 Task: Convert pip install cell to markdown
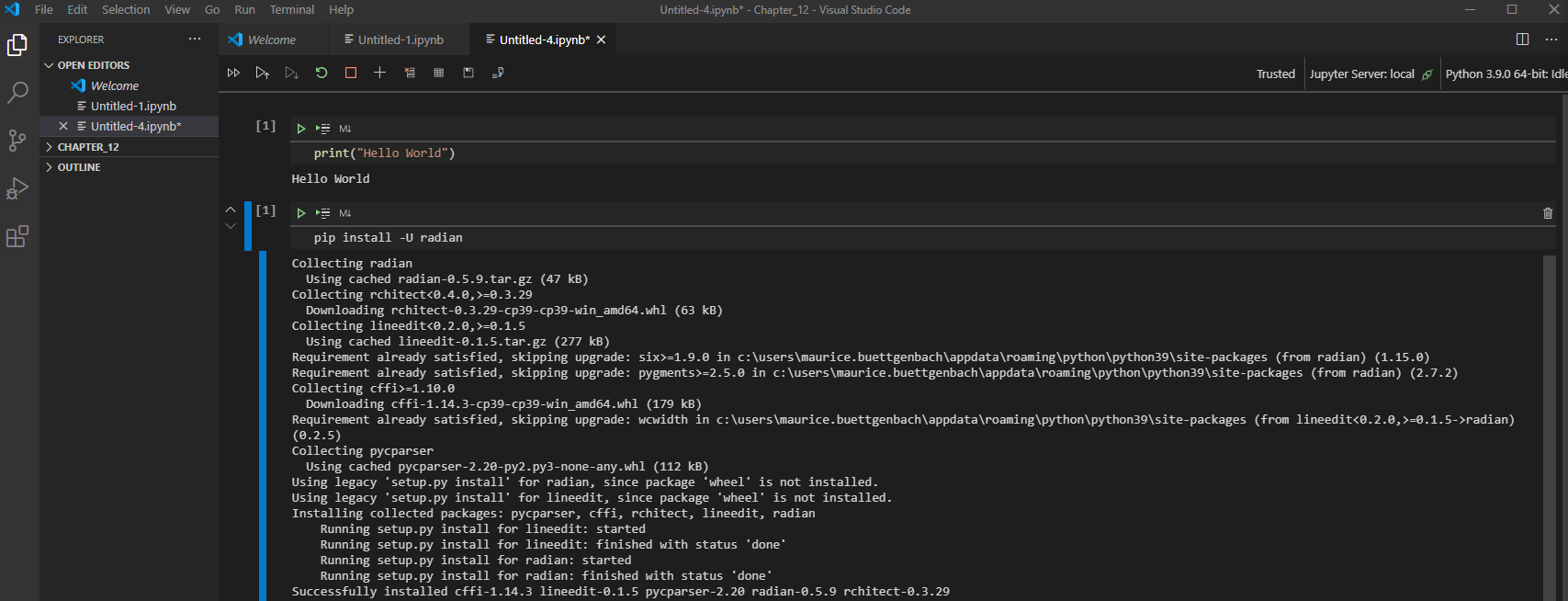point(345,213)
